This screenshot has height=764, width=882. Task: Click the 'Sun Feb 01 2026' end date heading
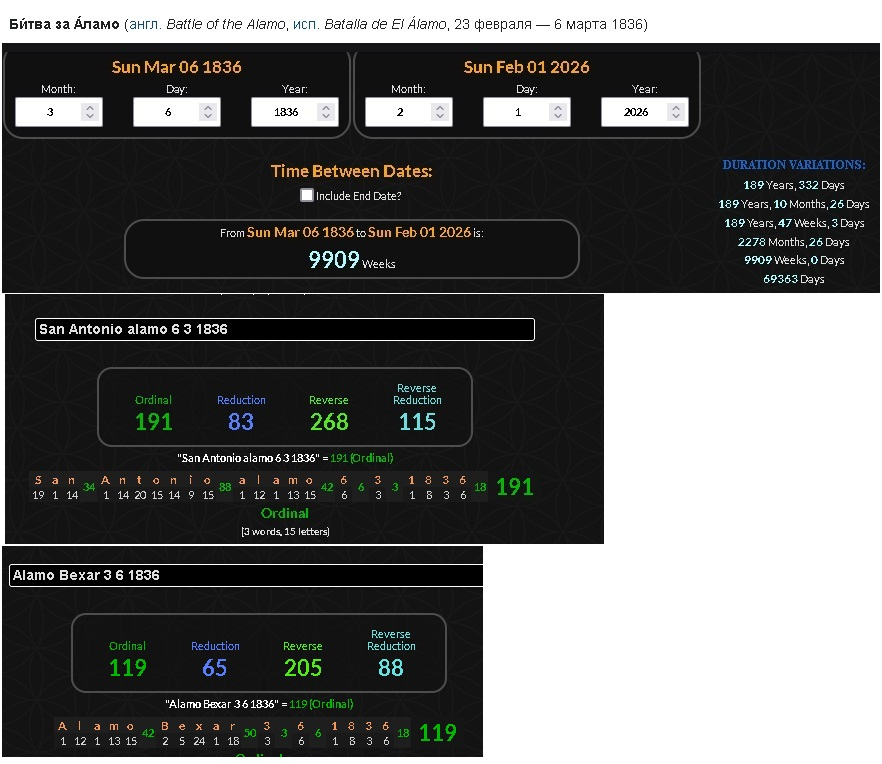click(526, 67)
